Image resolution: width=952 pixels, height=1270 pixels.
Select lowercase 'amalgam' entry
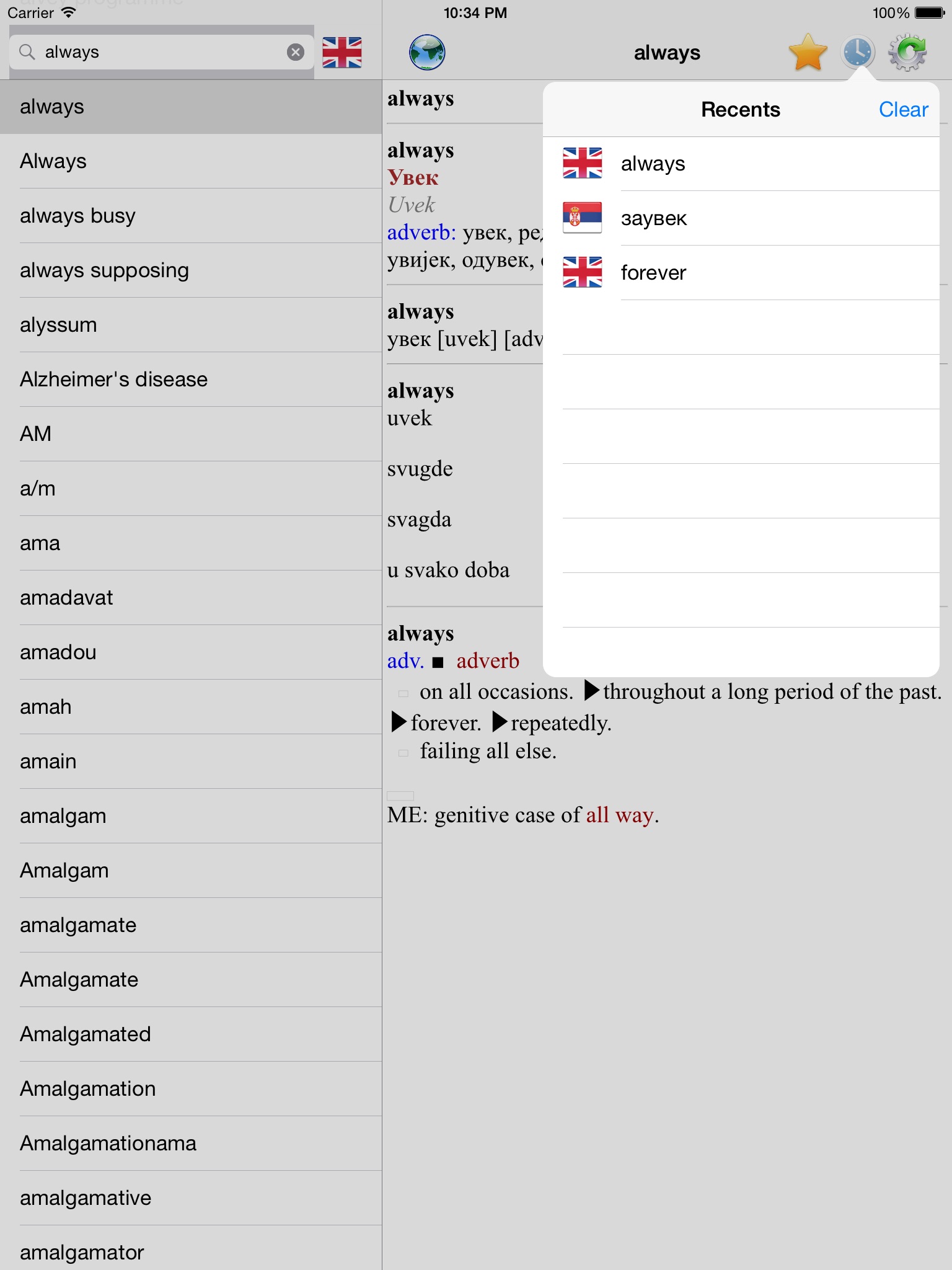(x=191, y=816)
